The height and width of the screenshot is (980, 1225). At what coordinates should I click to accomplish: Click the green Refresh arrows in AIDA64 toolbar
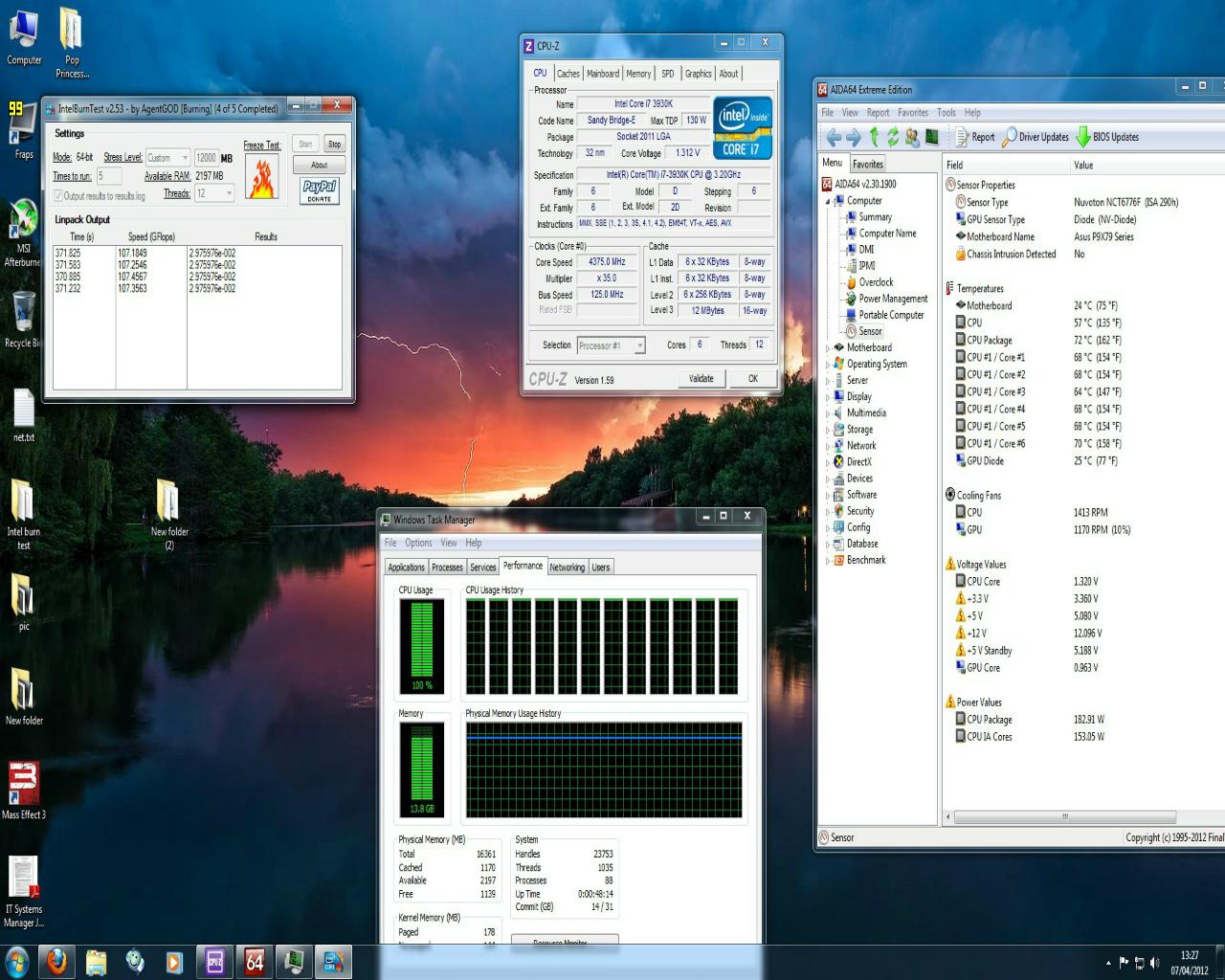(x=892, y=137)
